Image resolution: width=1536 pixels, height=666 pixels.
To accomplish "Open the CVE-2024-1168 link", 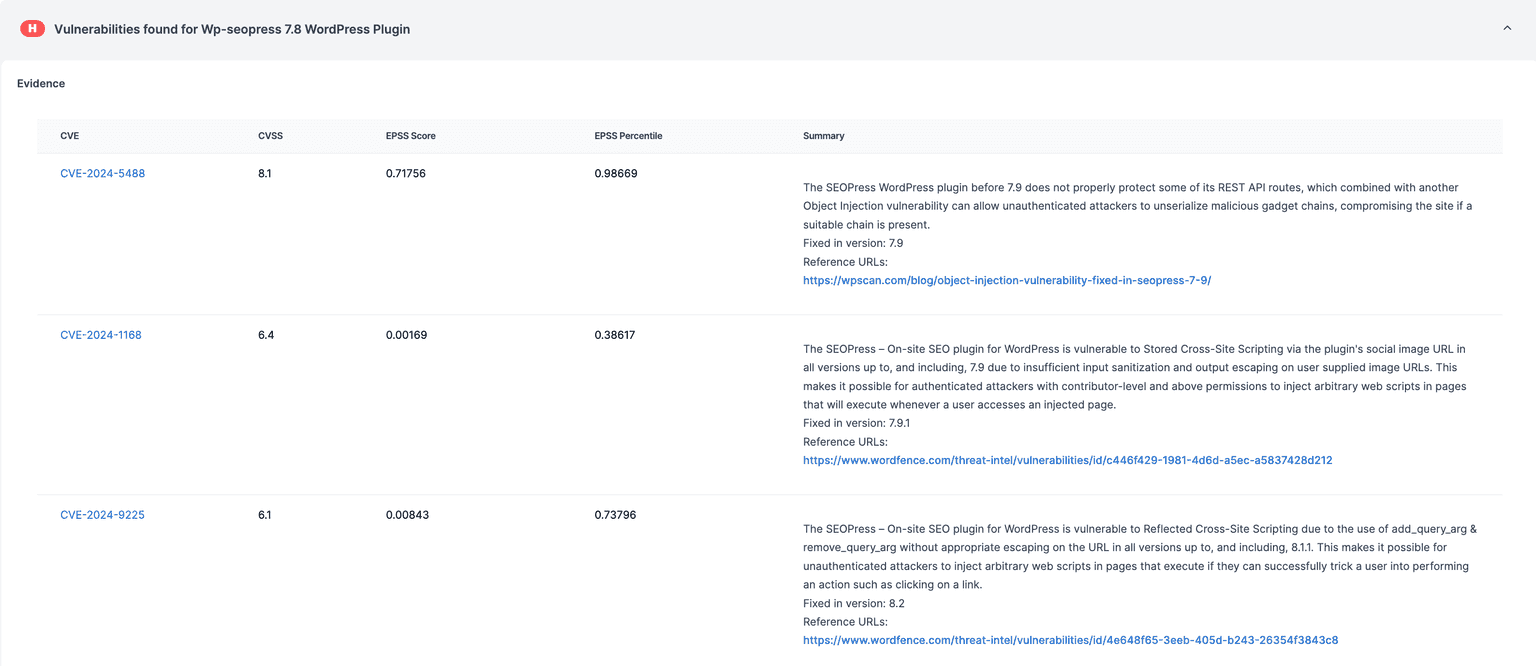I will point(101,334).
